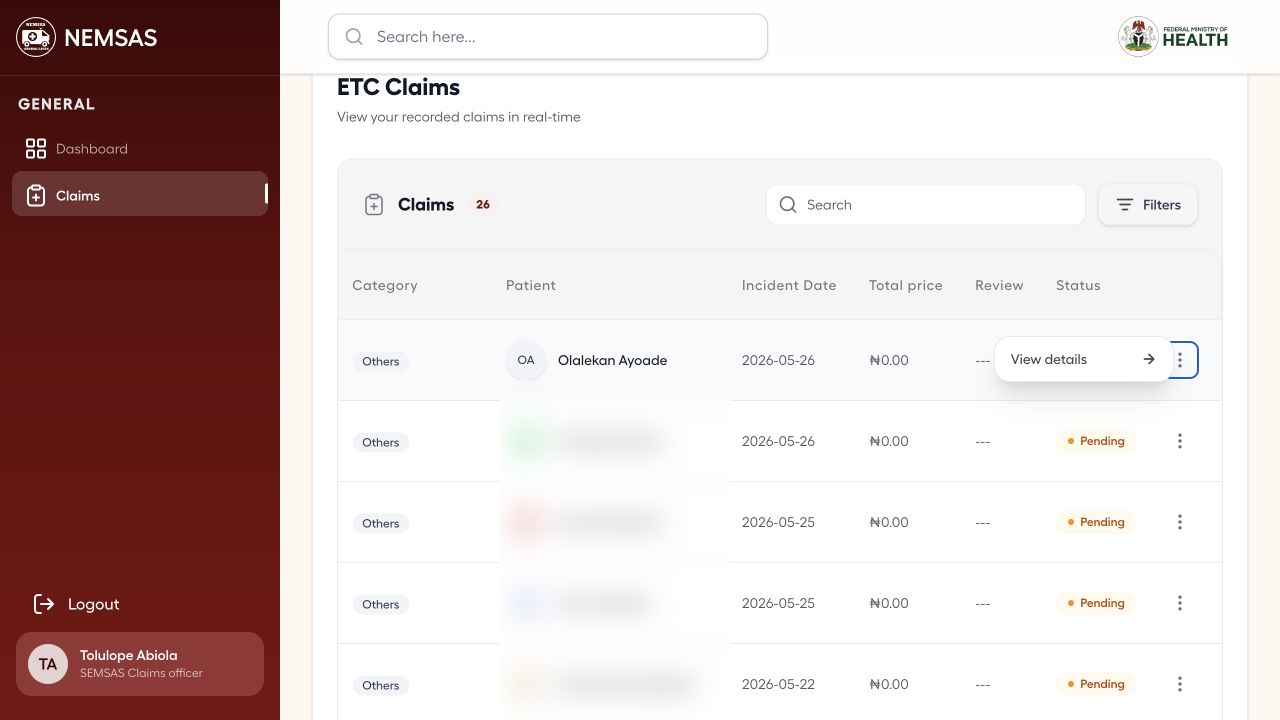Open the Dashboard grid icon in sidebar

(x=36, y=149)
